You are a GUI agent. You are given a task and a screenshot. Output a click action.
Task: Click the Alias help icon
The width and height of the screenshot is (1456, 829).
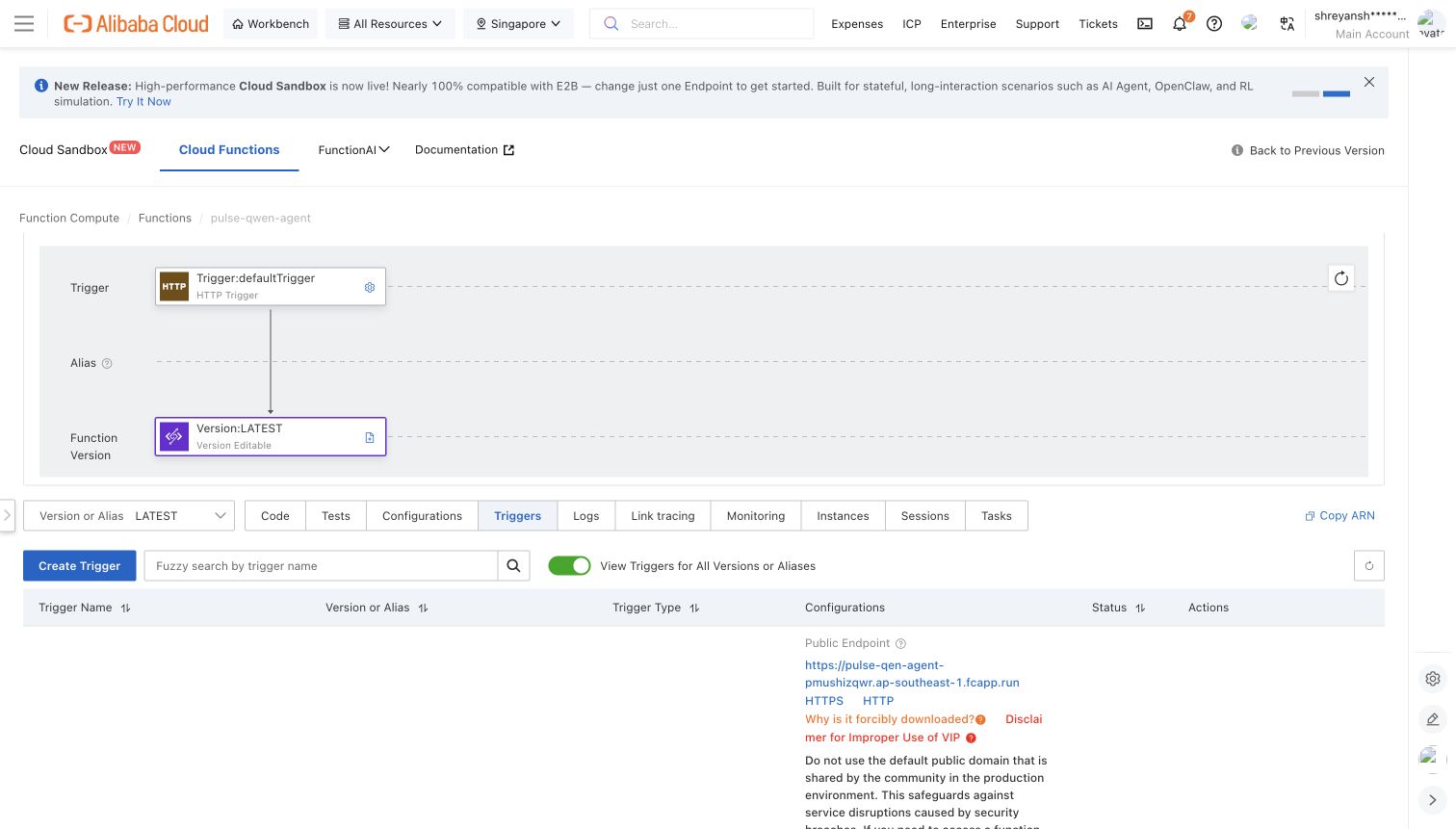click(x=107, y=363)
